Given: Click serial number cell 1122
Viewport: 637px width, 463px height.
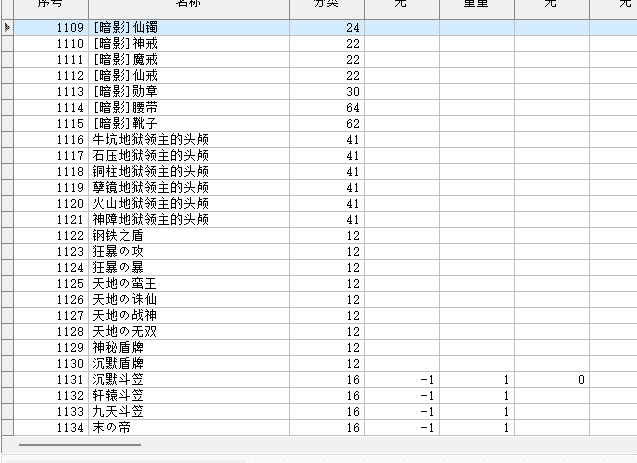Looking at the screenshot, I should click(51, 236).
